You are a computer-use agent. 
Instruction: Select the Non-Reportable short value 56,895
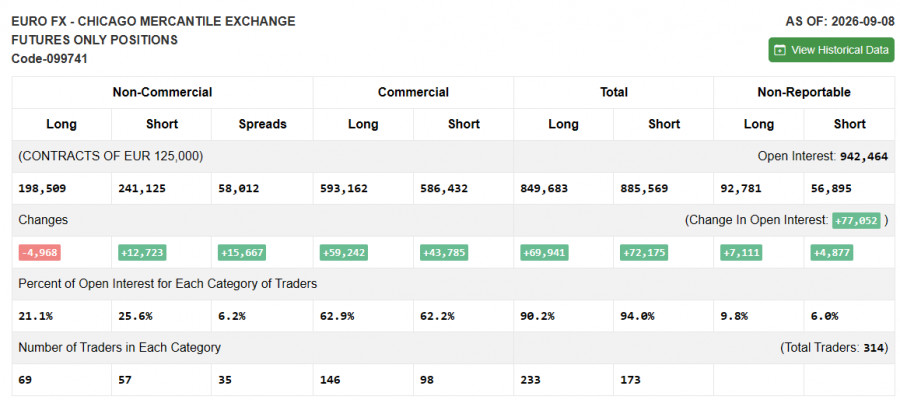(x=831, y=188)
